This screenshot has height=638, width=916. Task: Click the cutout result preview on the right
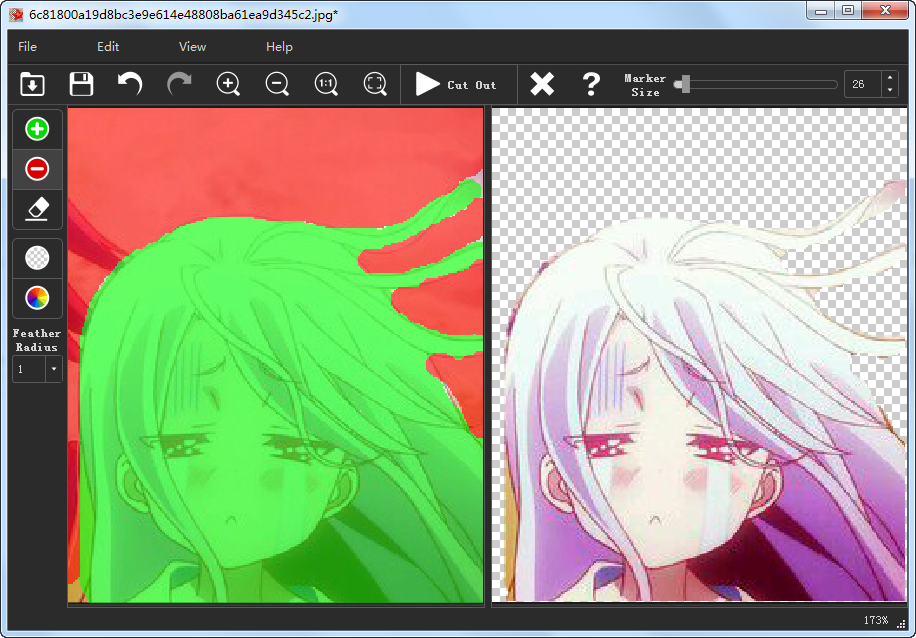point(699,355)
